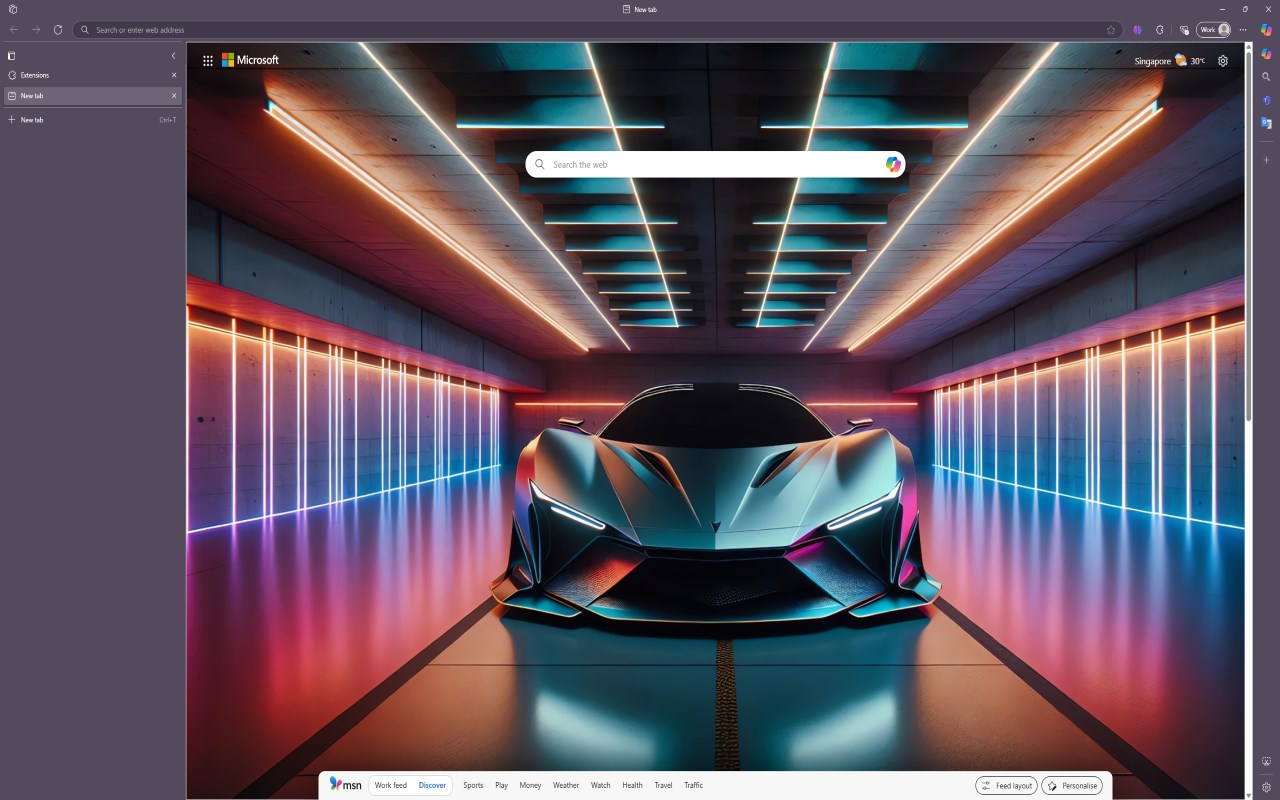1280x800 pixels.
Task: Open Outlook in the sidebar
Action: [1266, 123]
